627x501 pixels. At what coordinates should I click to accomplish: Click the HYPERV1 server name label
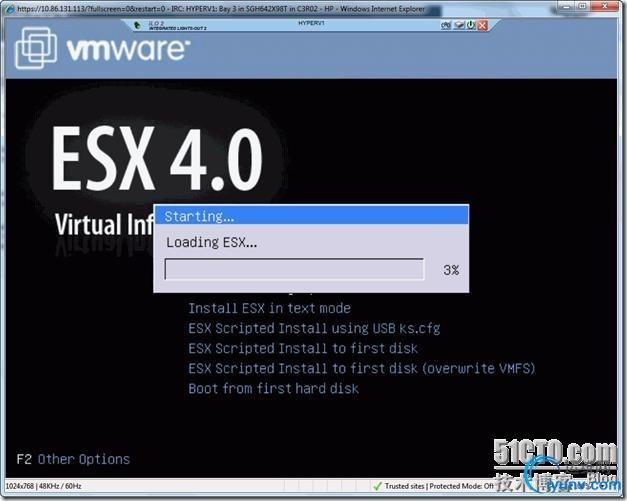[x=311, y=23]
